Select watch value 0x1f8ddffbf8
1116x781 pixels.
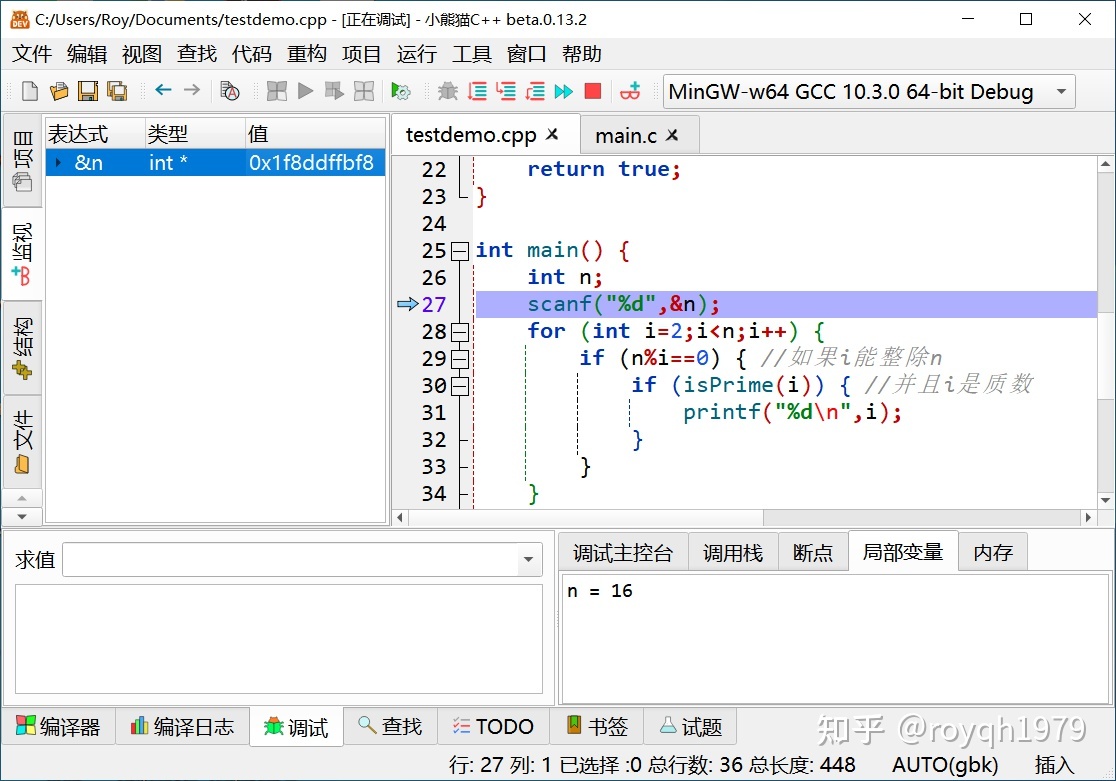pyautogui.click(x=311, y=163)
